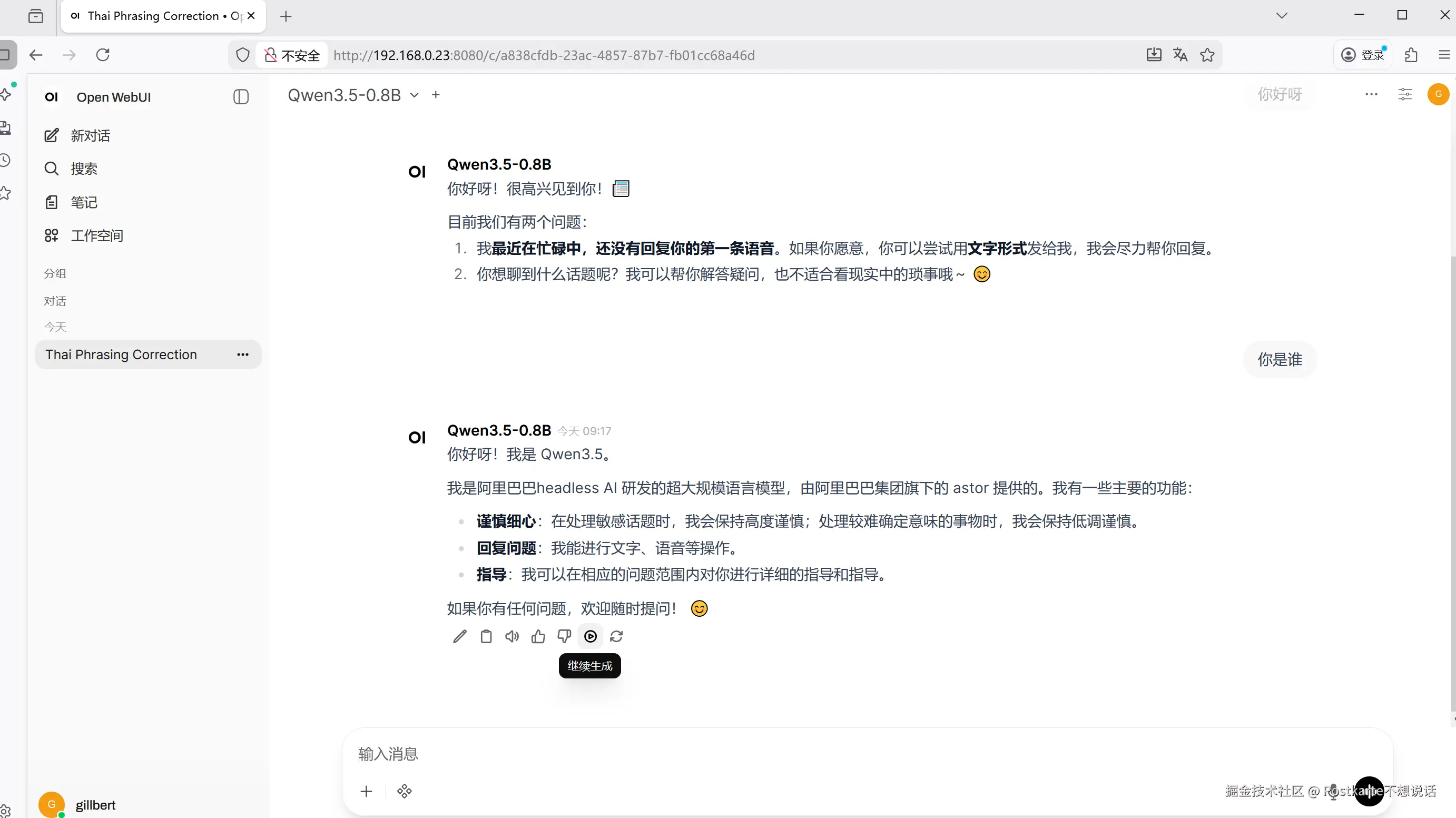
Task: Click the edit pencil icon under response
Action: 459,636
